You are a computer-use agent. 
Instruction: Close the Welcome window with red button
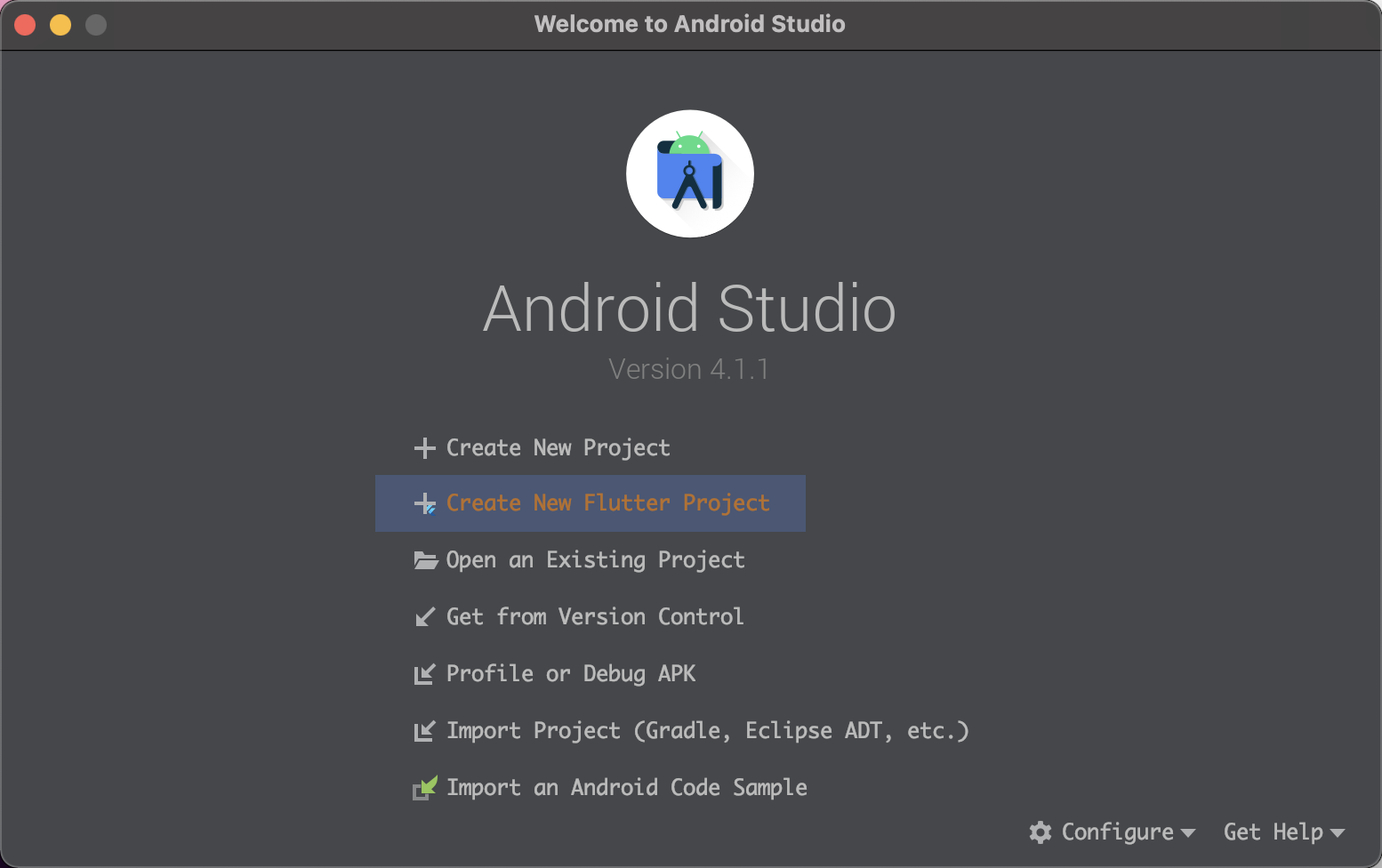[x=25, y=25]
